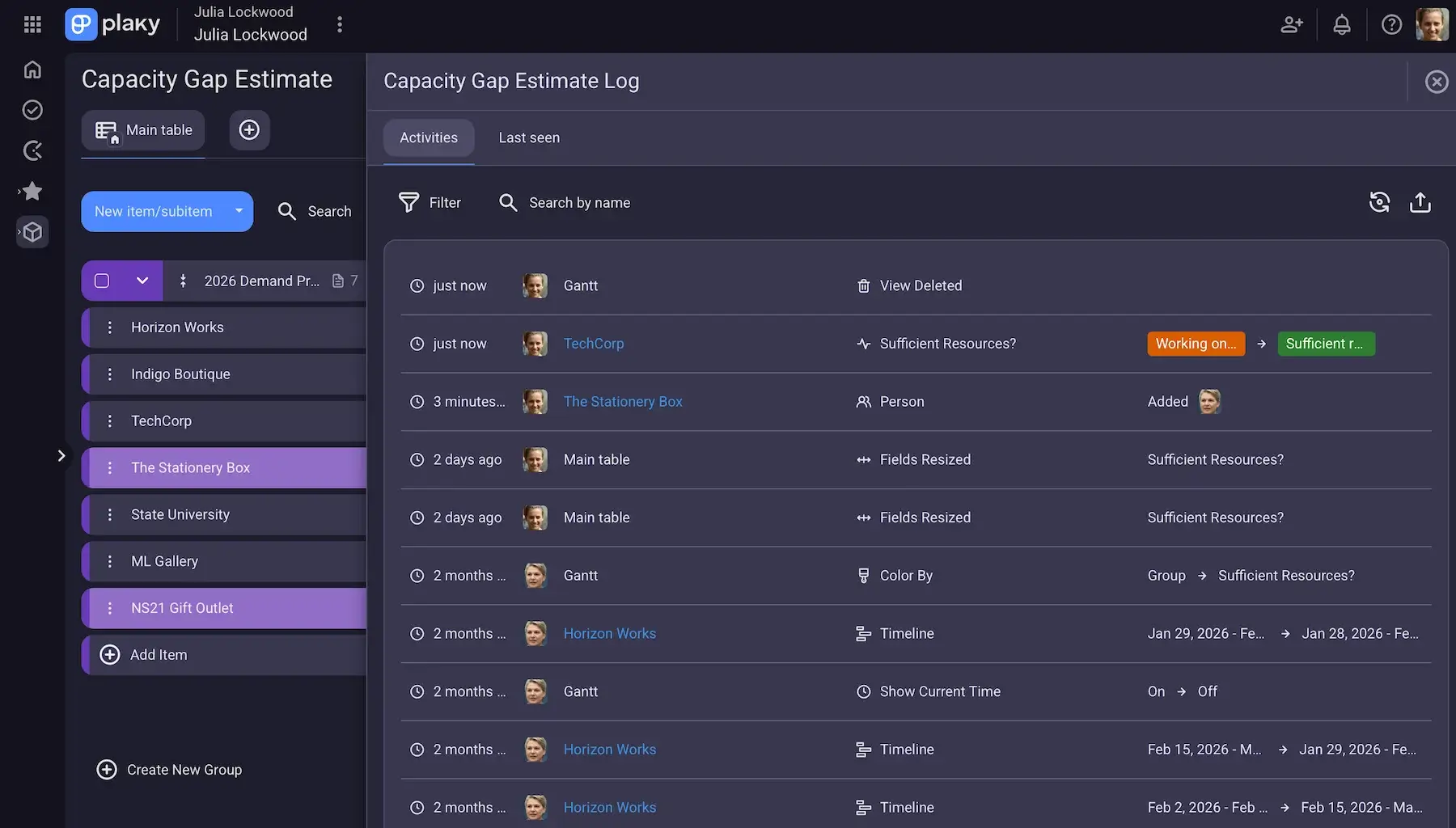
Task: Open the activity log Filter
Action: pyautogui.click(x=430, y=203)
